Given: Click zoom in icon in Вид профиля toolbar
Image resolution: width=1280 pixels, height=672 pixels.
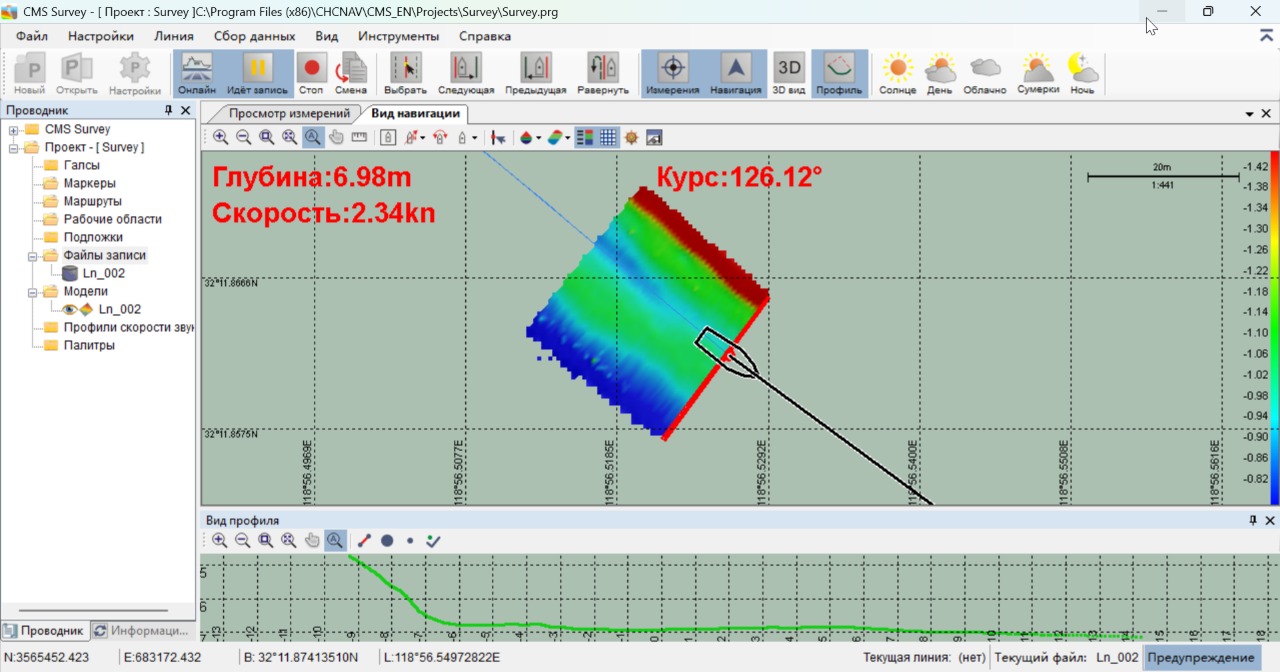Looking at the screenshot, I should coord(220,541).
